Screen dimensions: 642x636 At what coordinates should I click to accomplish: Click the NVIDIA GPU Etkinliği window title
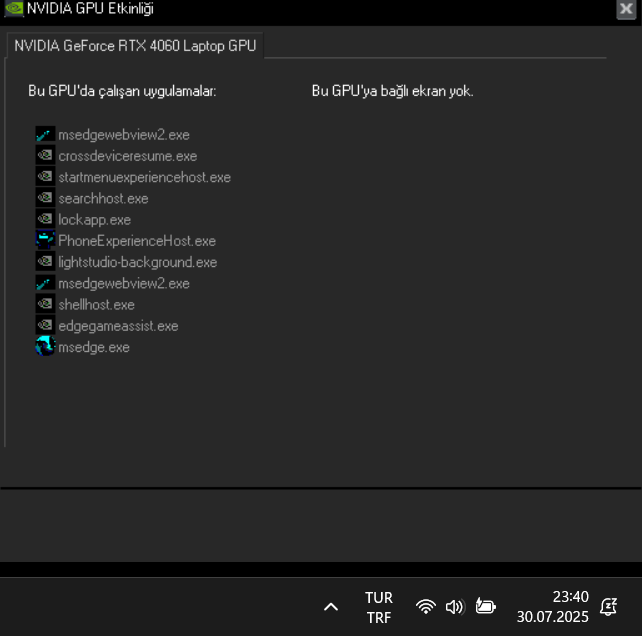90,8
